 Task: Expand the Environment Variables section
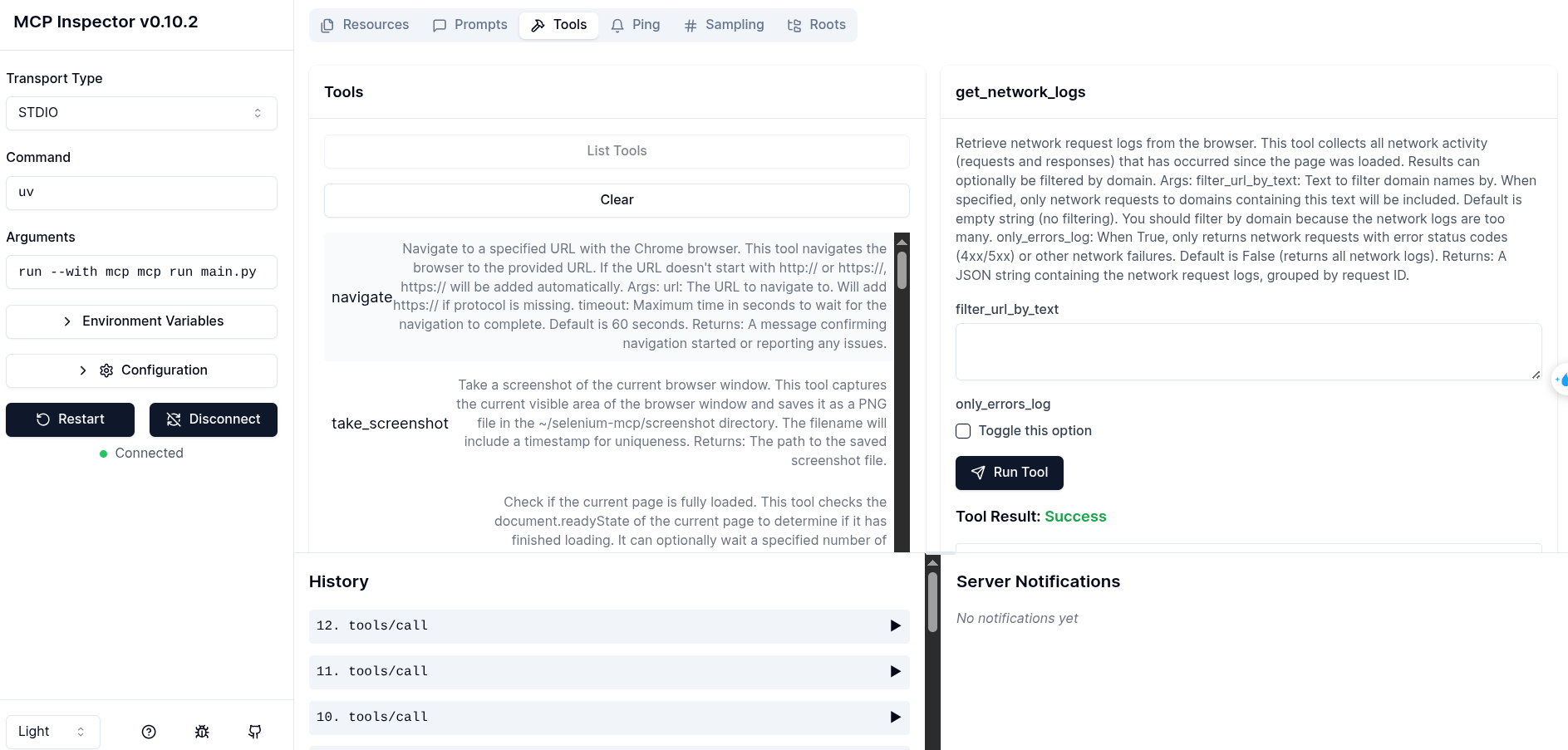pos(141,321)
